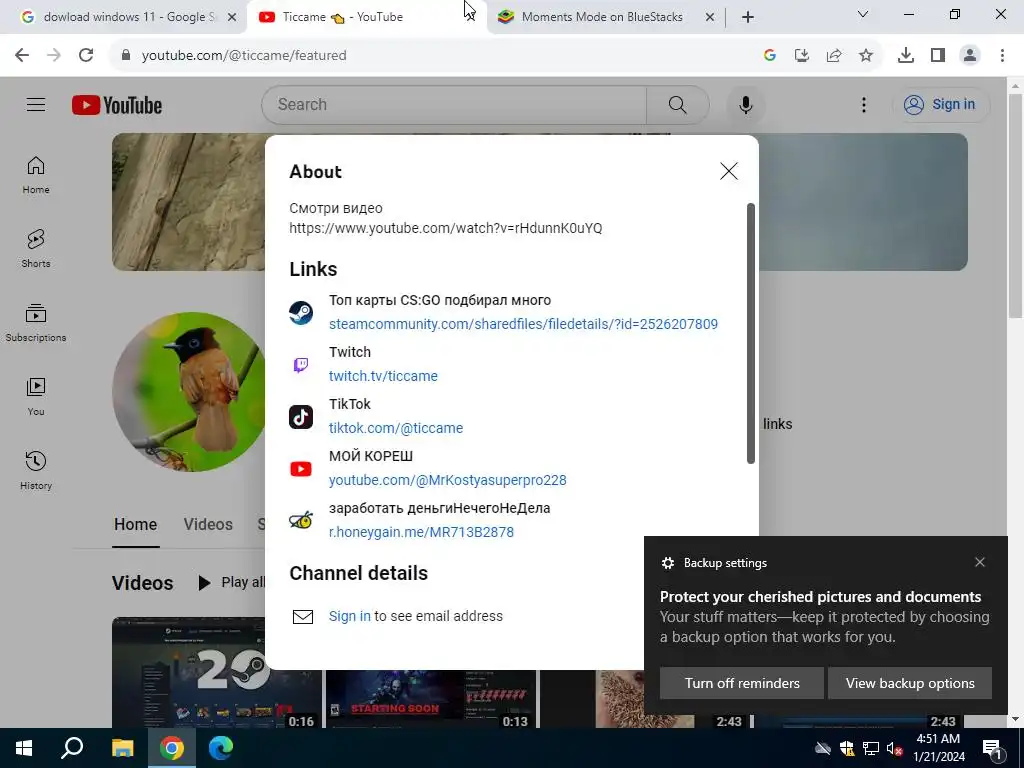Click the Google icon in the address bar
1024x768 pixels.
[x=770, y=56]
